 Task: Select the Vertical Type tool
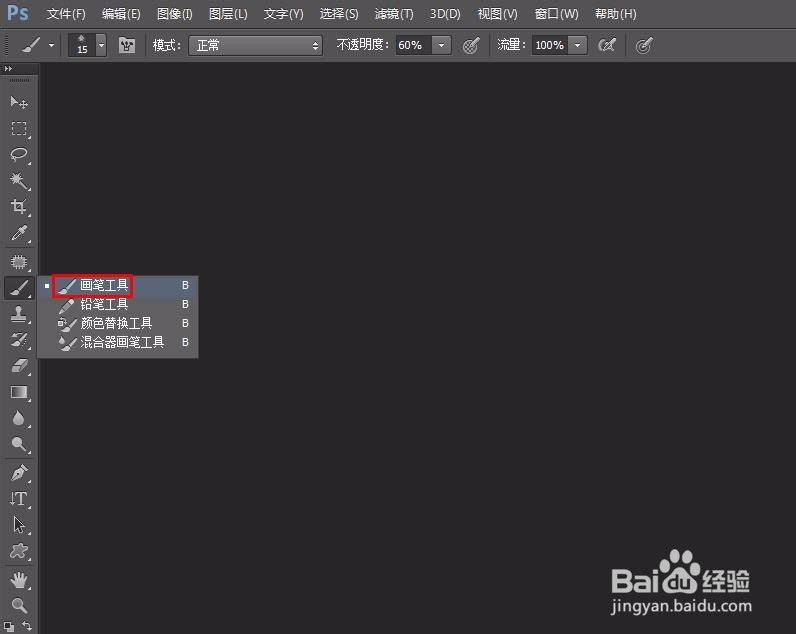tap(19, 499)
